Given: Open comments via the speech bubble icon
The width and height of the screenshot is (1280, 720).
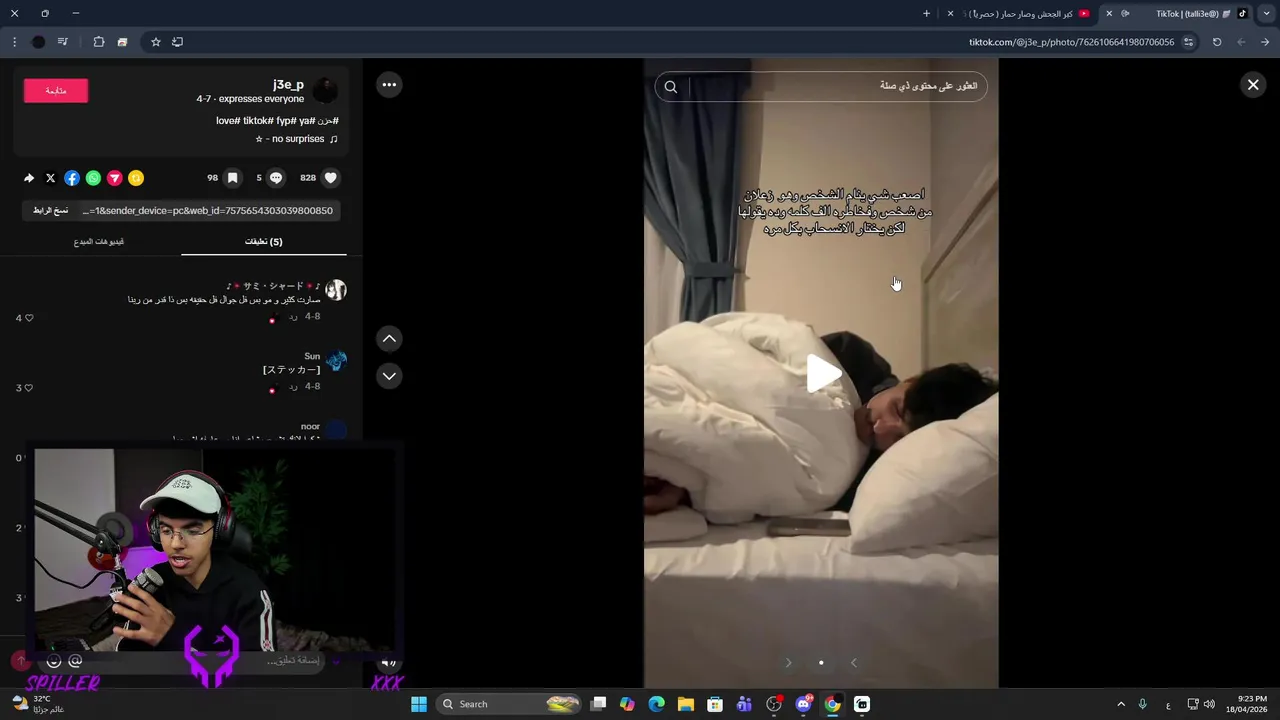Looking at the screenshot, I should (x=276, y=178).
